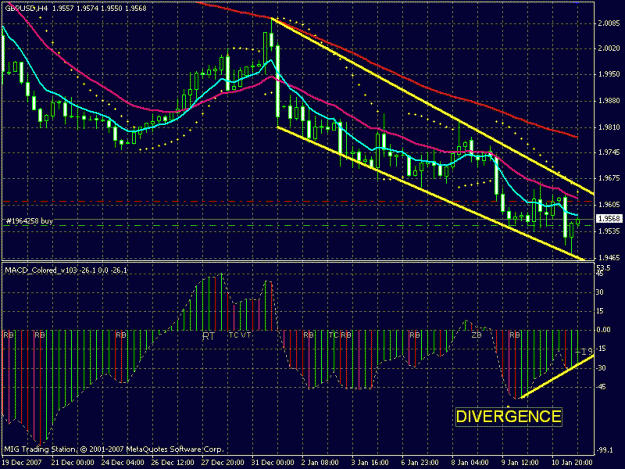Click the 1.9880 price axis label
This screenshot has height=469, width=625.
(x=609, y=101)
